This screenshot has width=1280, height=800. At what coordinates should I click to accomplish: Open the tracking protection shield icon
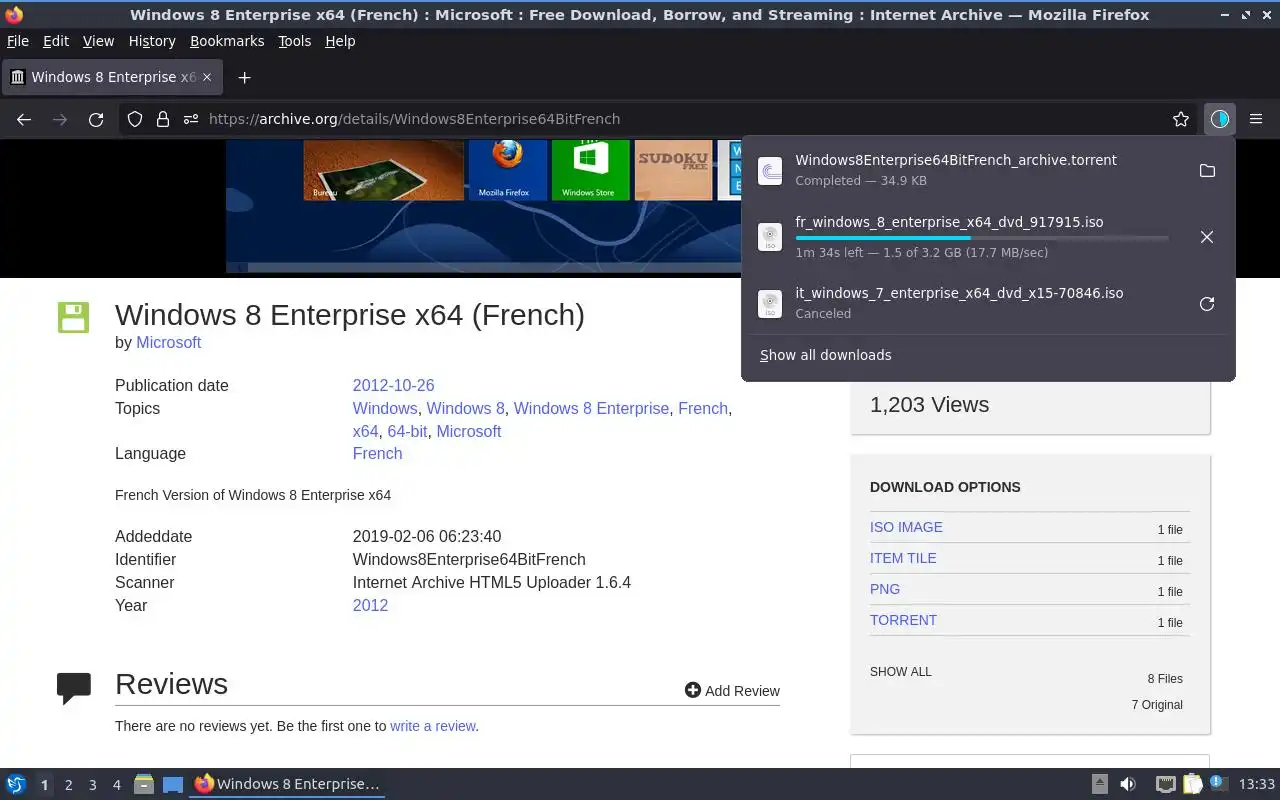tap(135, 119)
